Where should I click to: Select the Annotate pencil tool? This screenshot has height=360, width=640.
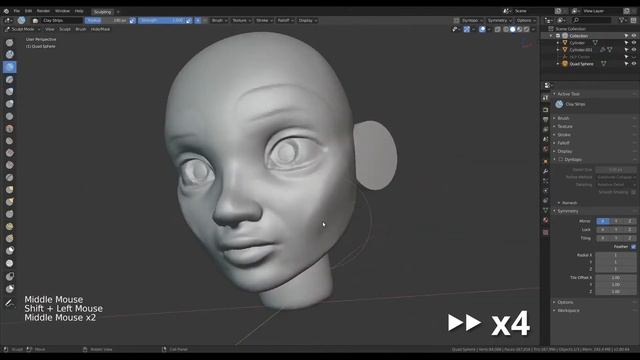point(10,303)
